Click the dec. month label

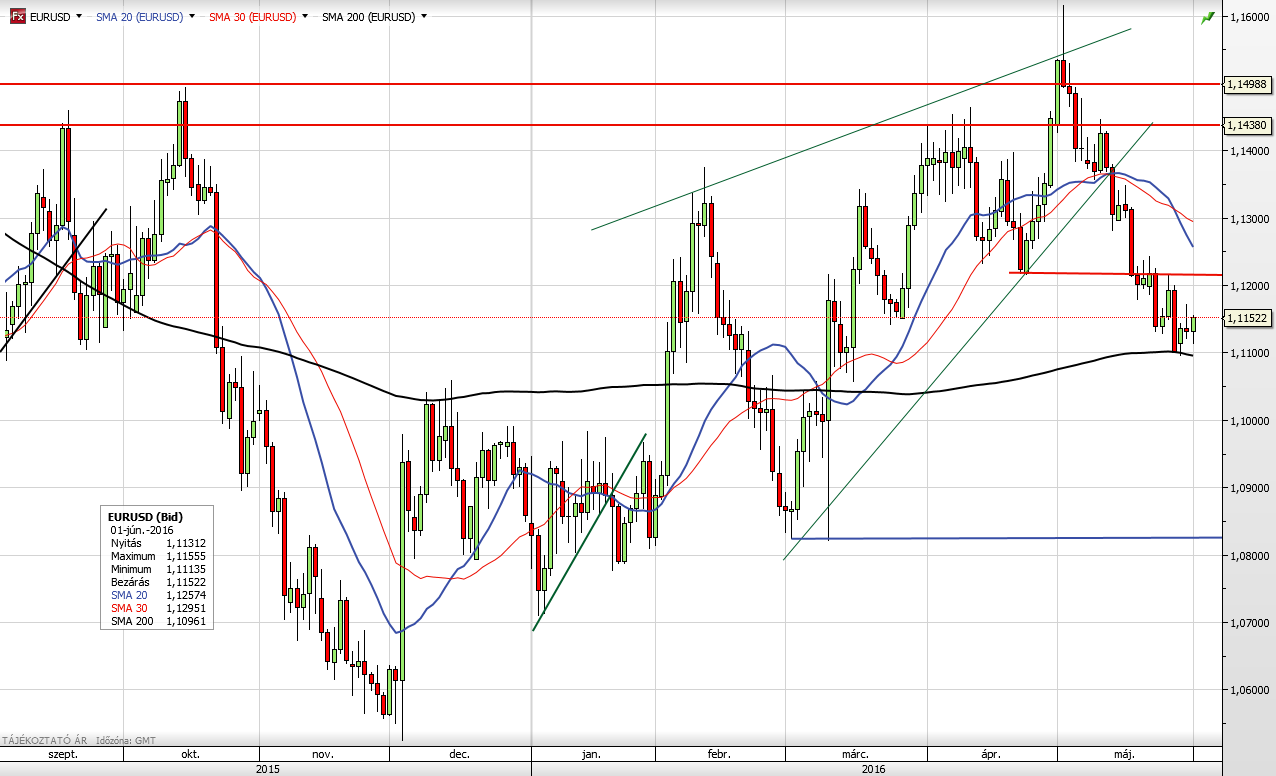pyautogui.click(x=460, y=755)
